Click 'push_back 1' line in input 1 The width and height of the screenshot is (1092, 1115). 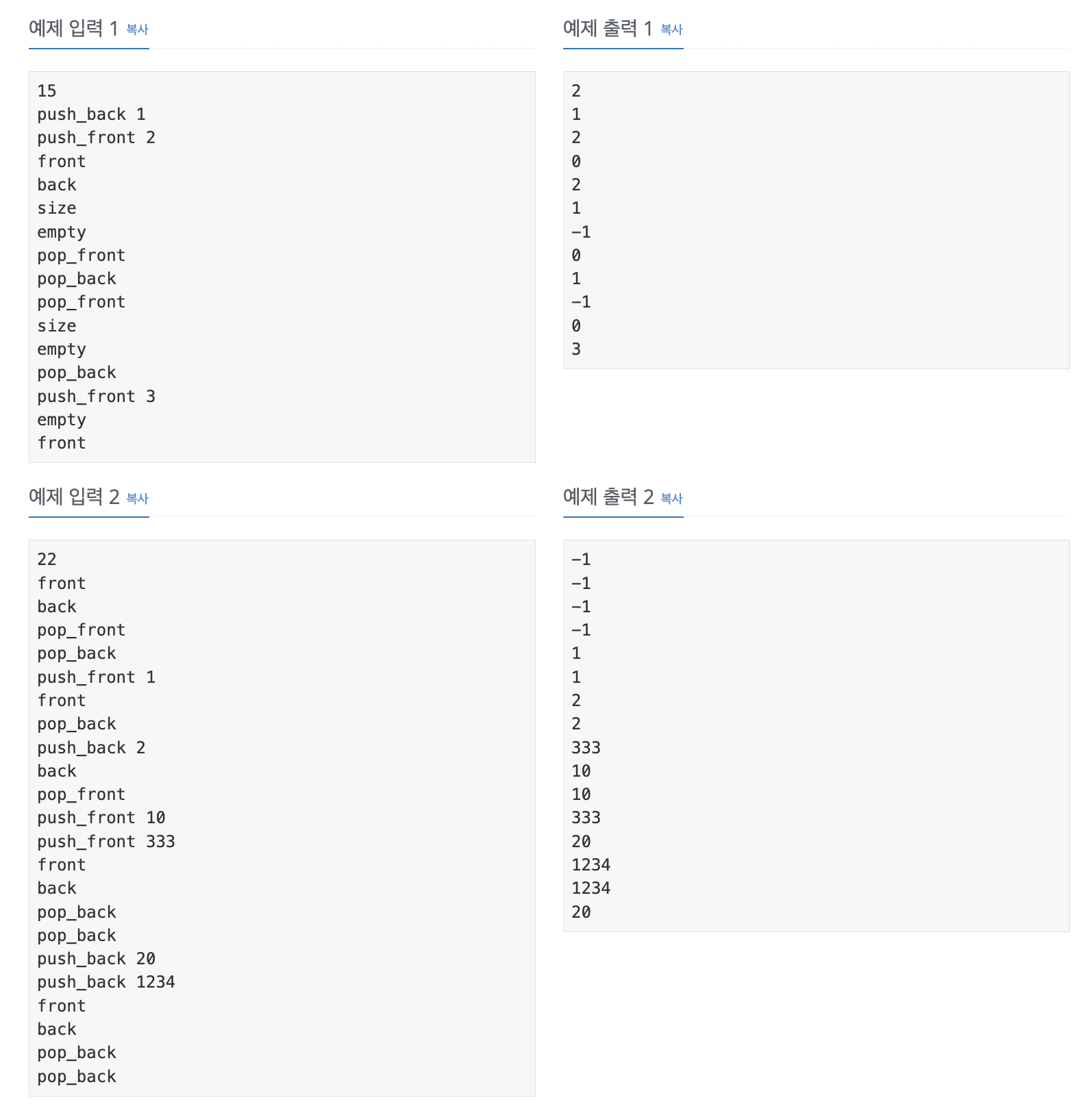91,114
